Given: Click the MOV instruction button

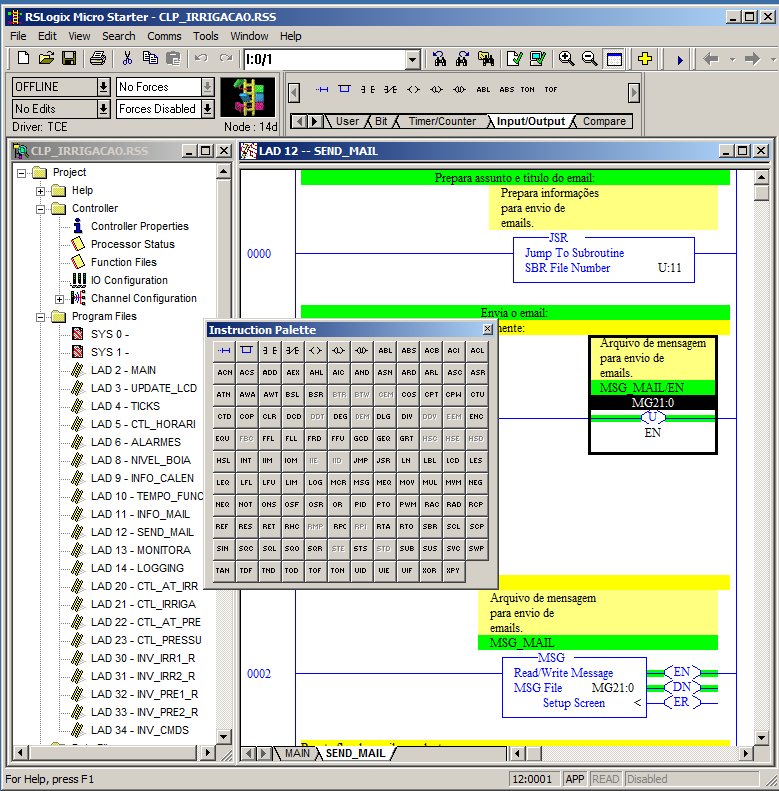Looking at the screenshot, I should (x=407, y=482).
